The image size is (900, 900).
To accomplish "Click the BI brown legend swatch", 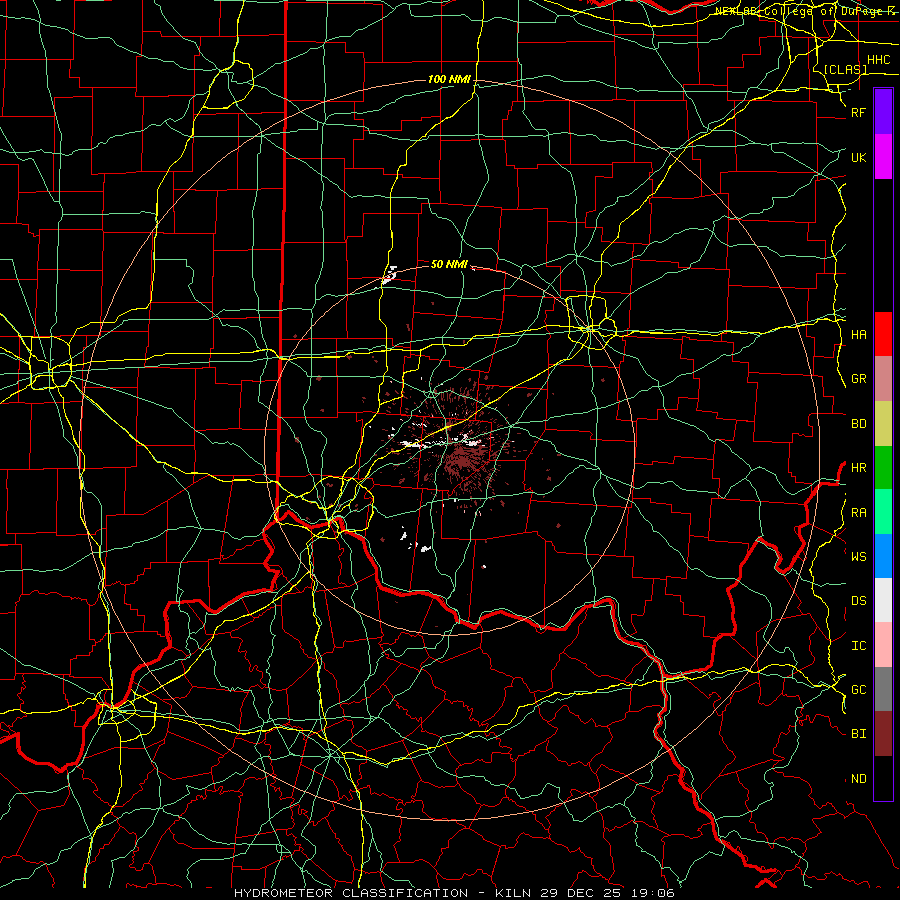I will [883, 734].
